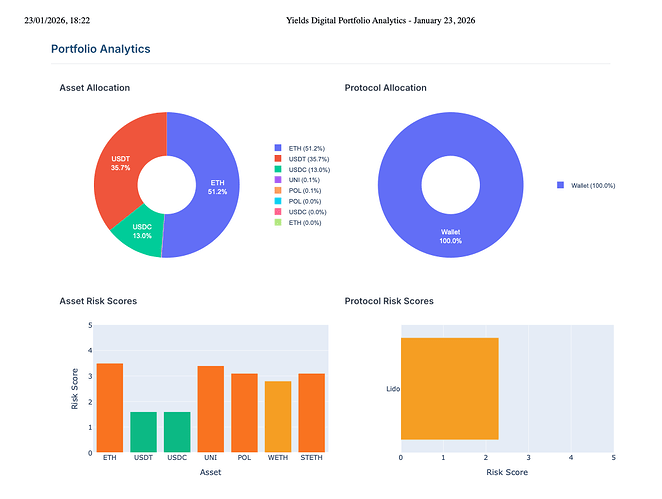Viewport: 662px width, 499px height.
Task: Click the UNI (0.1%) legend entry
Action: coord(297,180)
